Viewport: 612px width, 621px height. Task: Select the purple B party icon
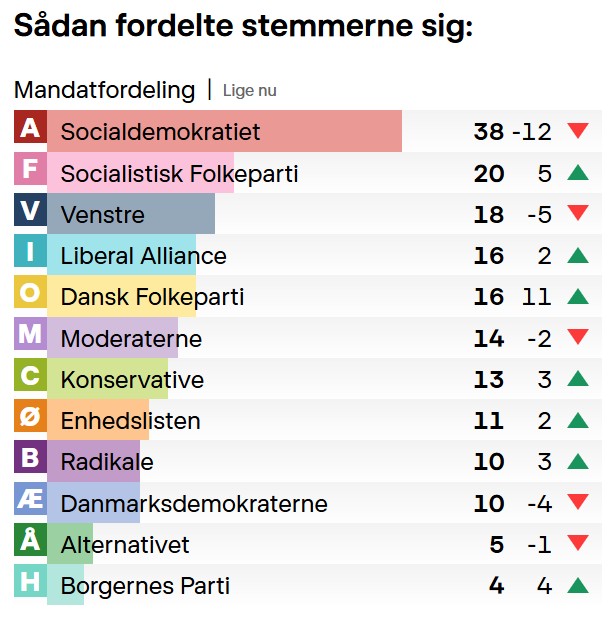30,459
